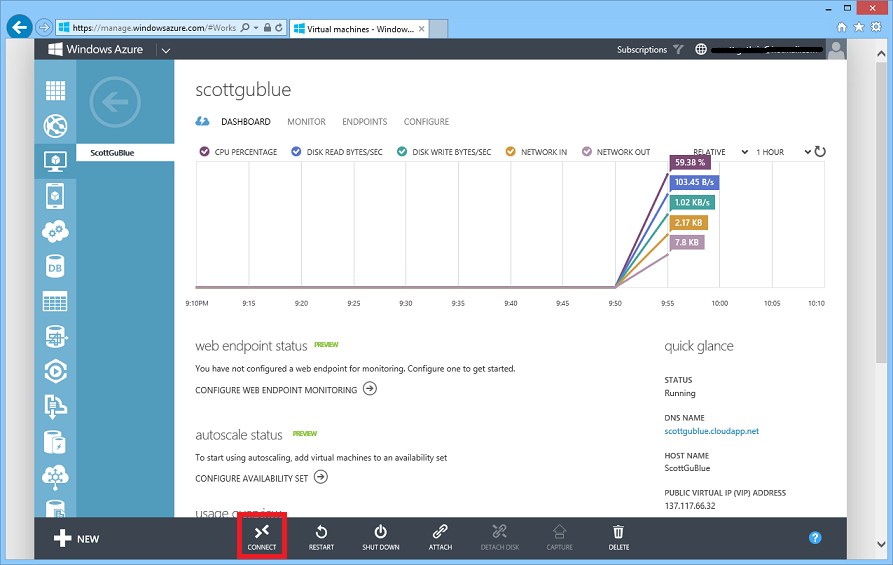Click the large back arrow circle

coord(115,102)
